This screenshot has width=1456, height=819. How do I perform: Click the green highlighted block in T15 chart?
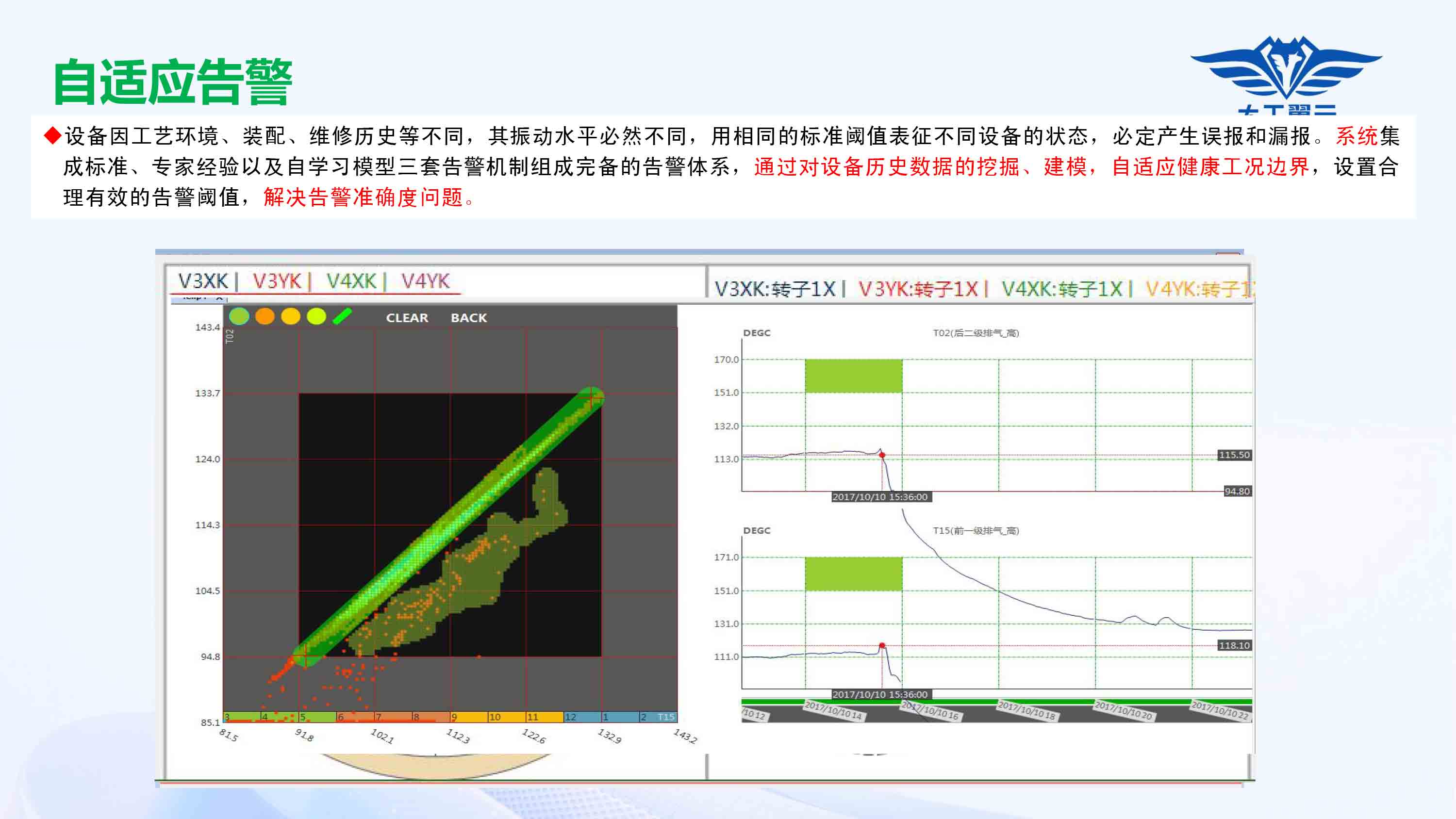point(854,573)
